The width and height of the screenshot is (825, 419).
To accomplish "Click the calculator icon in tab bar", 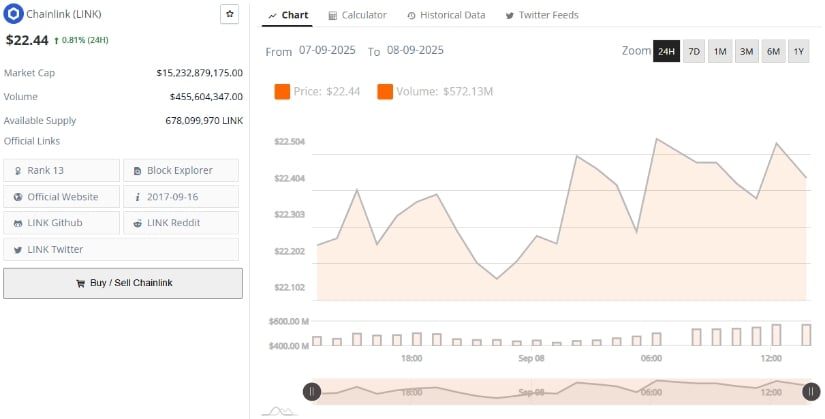I will (x=333, y=16).
